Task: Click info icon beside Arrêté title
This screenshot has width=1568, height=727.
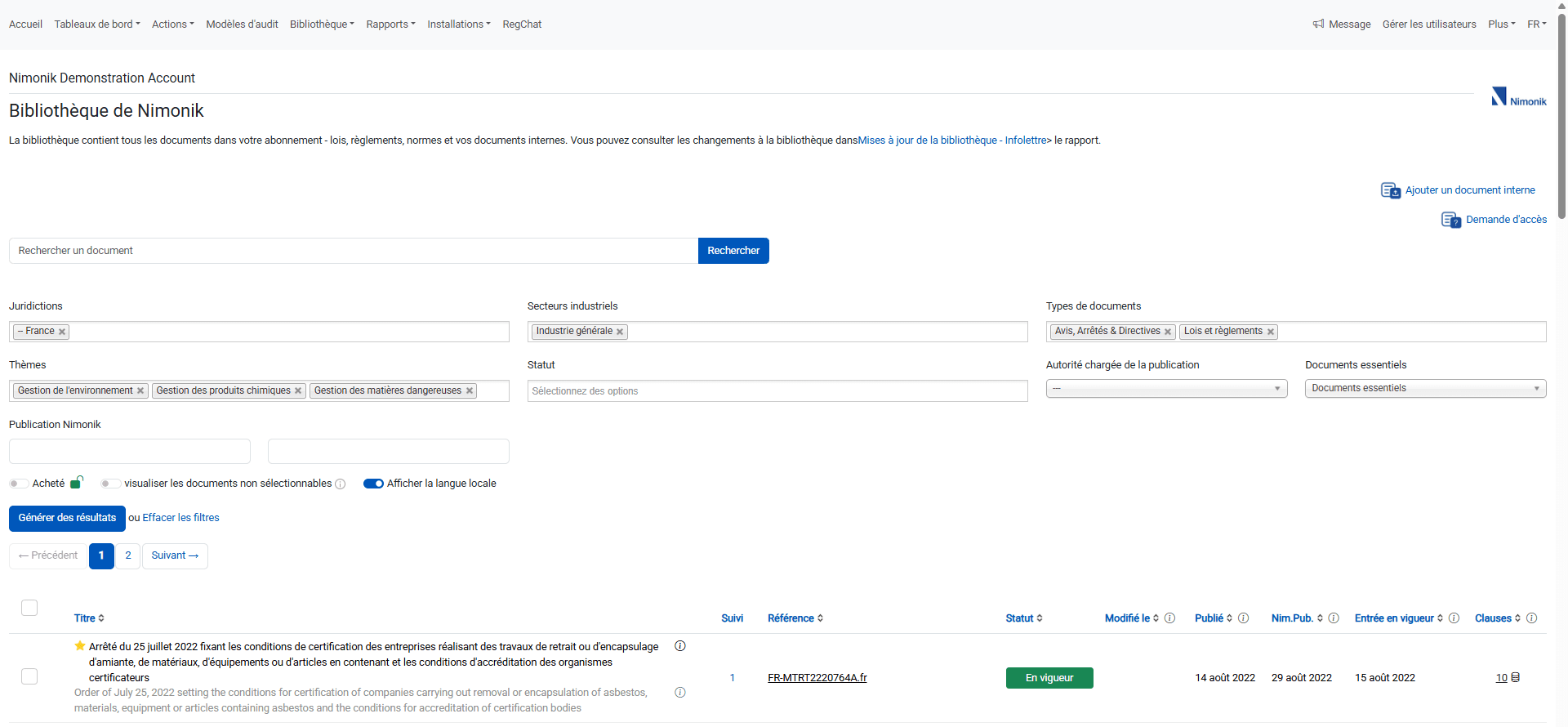Action: [680, 646]
